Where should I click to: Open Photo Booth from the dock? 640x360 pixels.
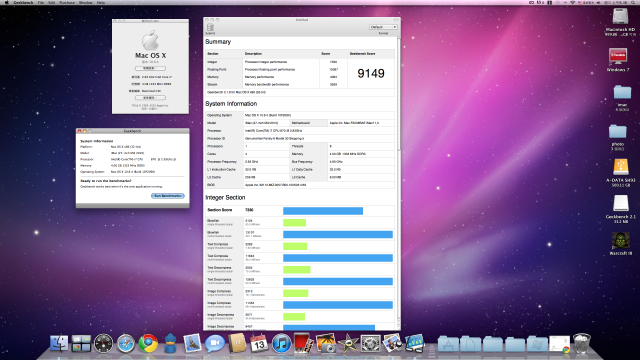[x=303, y=343]
